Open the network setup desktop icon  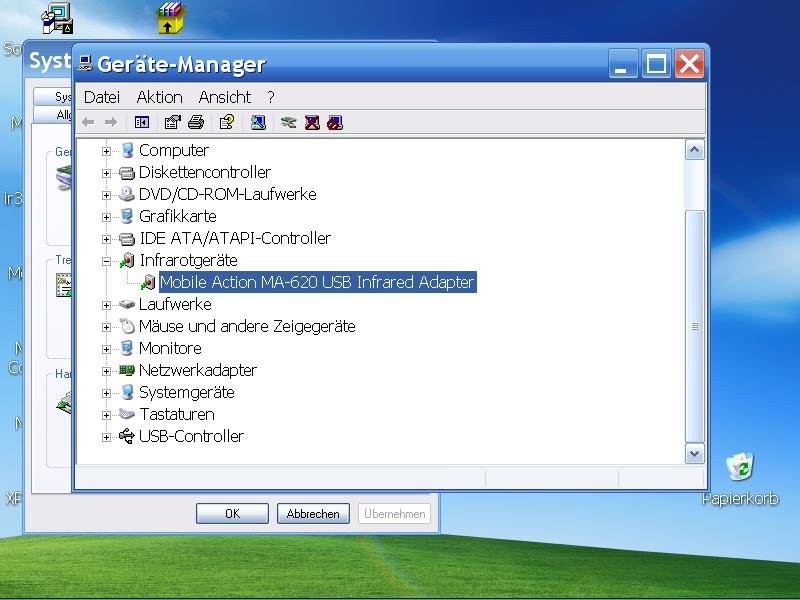[x=57, y=18]
